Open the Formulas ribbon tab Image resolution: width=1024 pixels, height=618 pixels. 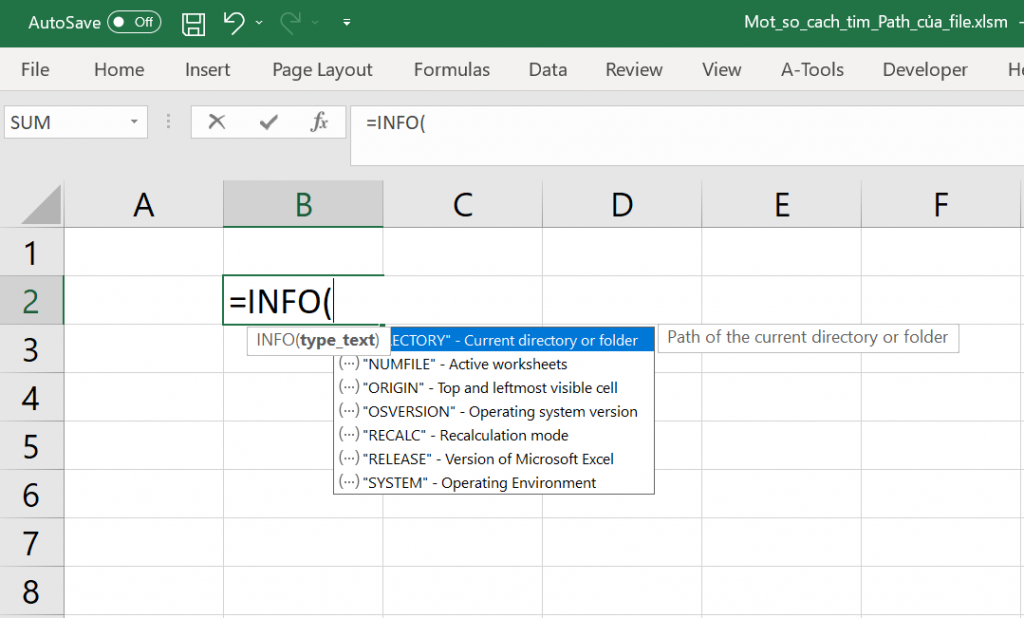point(451,70)
